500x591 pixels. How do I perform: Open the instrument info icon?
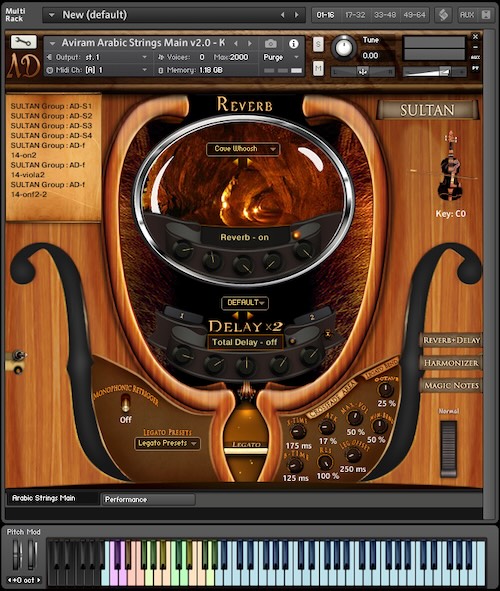click(x=294, y=44)
